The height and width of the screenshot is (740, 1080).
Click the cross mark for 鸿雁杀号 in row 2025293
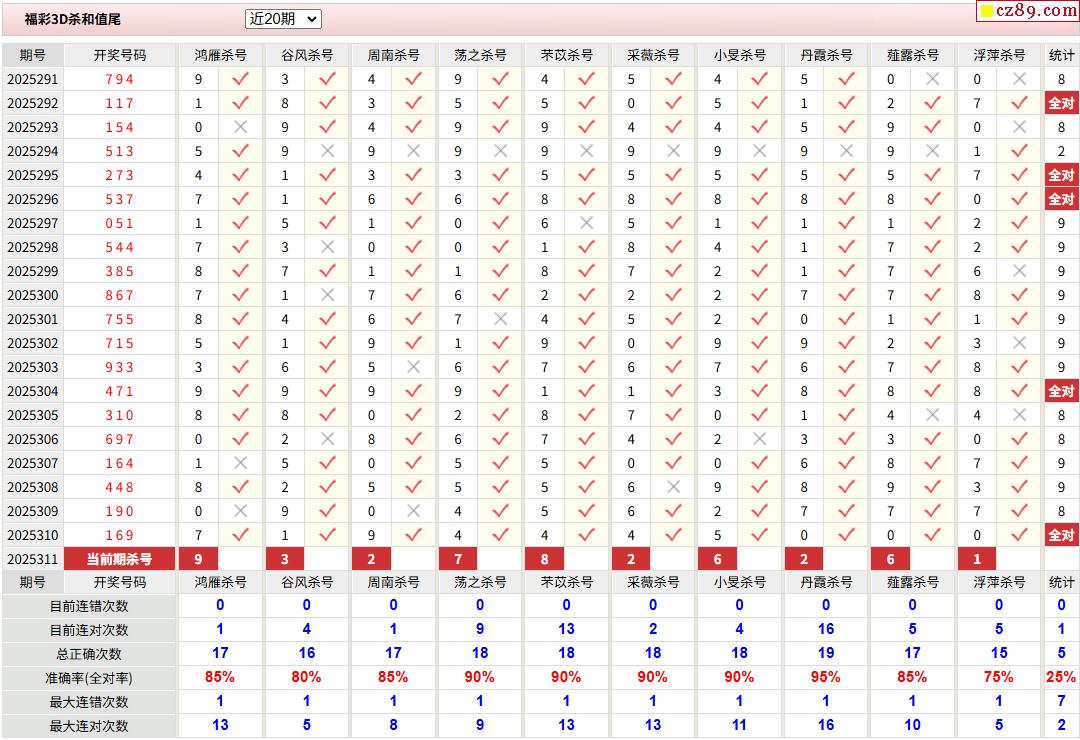[240, 127]
